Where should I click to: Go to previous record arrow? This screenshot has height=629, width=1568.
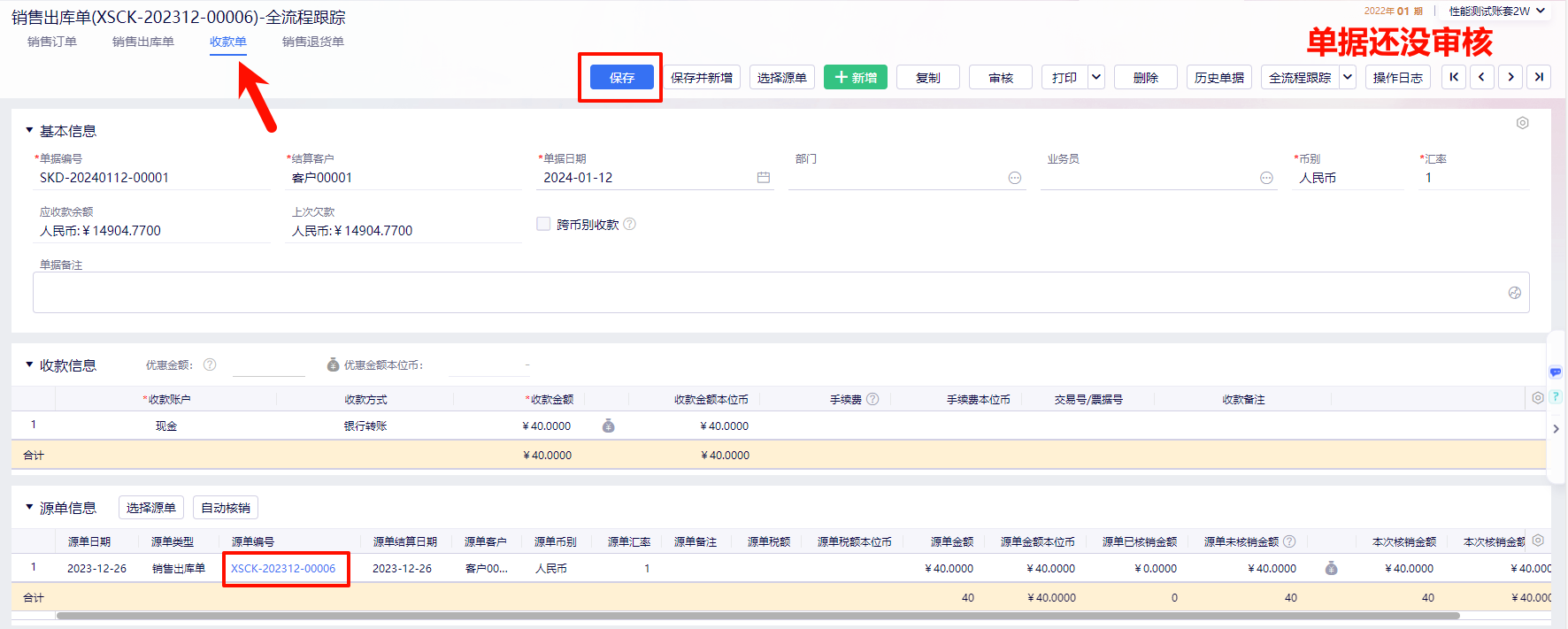pyautogui.click(x=1482, y=77)
